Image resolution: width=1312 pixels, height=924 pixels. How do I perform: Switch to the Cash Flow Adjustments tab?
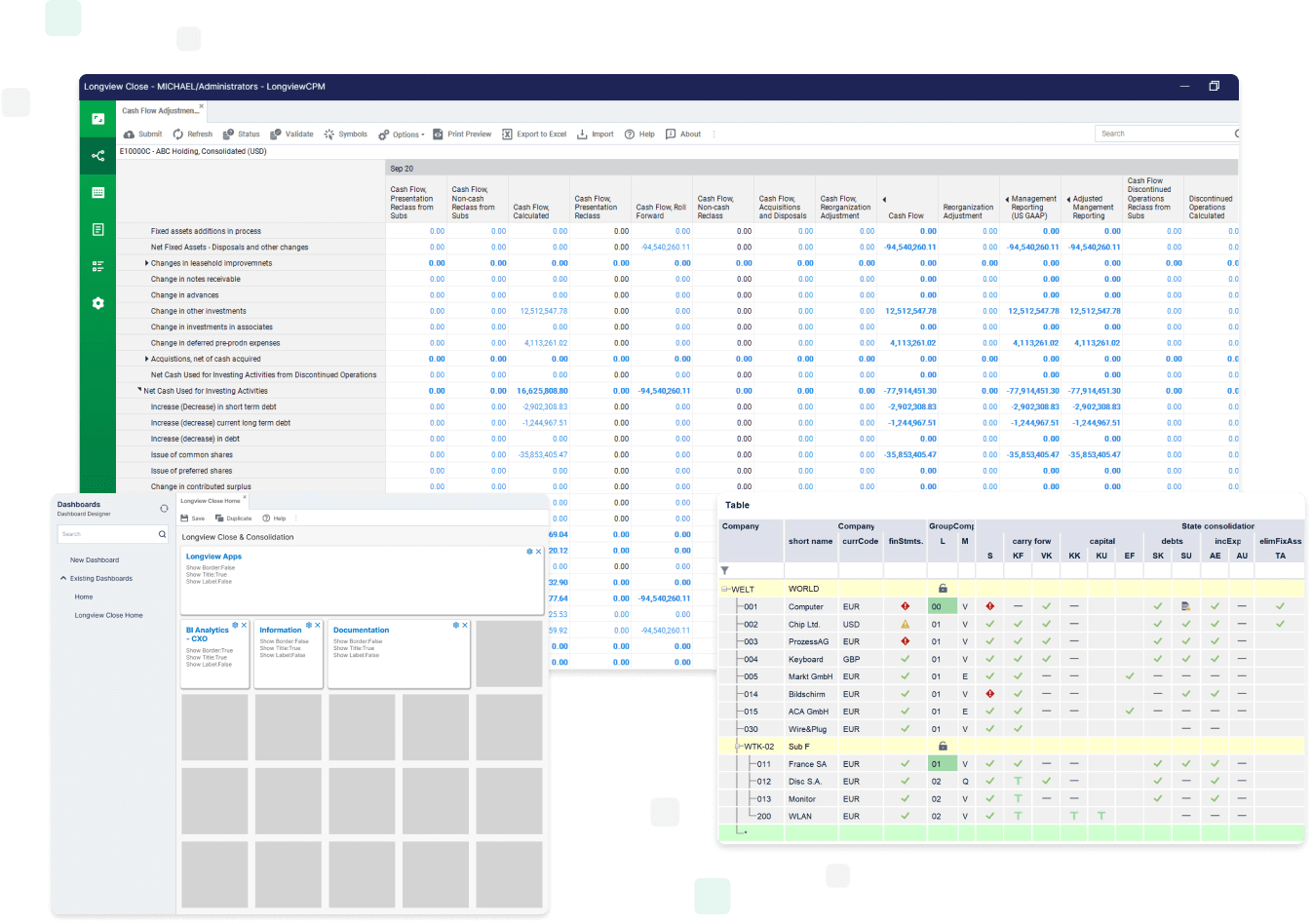pyautogui.click(x=159, y=111)
